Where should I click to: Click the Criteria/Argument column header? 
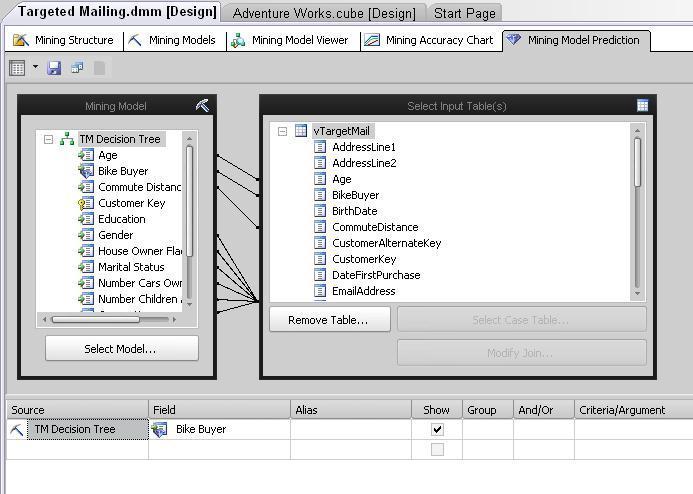click(634, 410)
